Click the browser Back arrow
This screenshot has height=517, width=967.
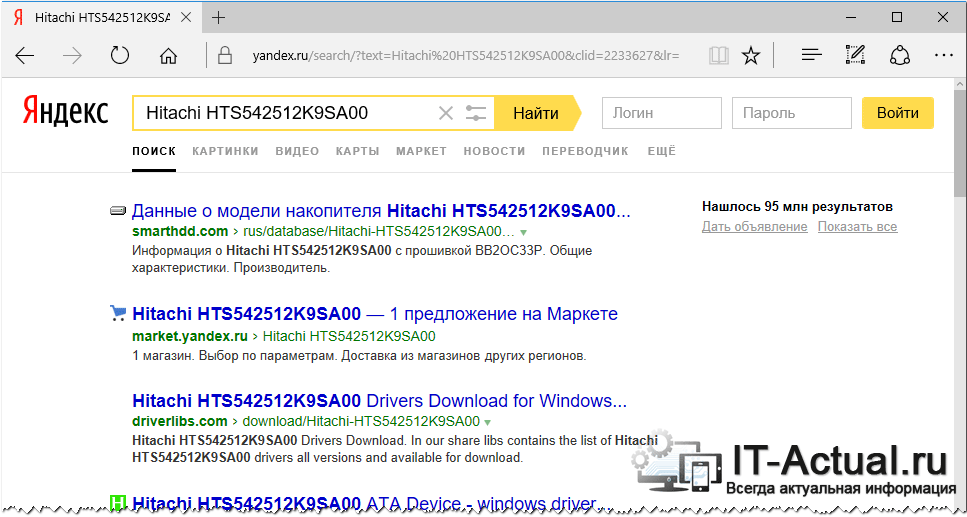(25, 55)
